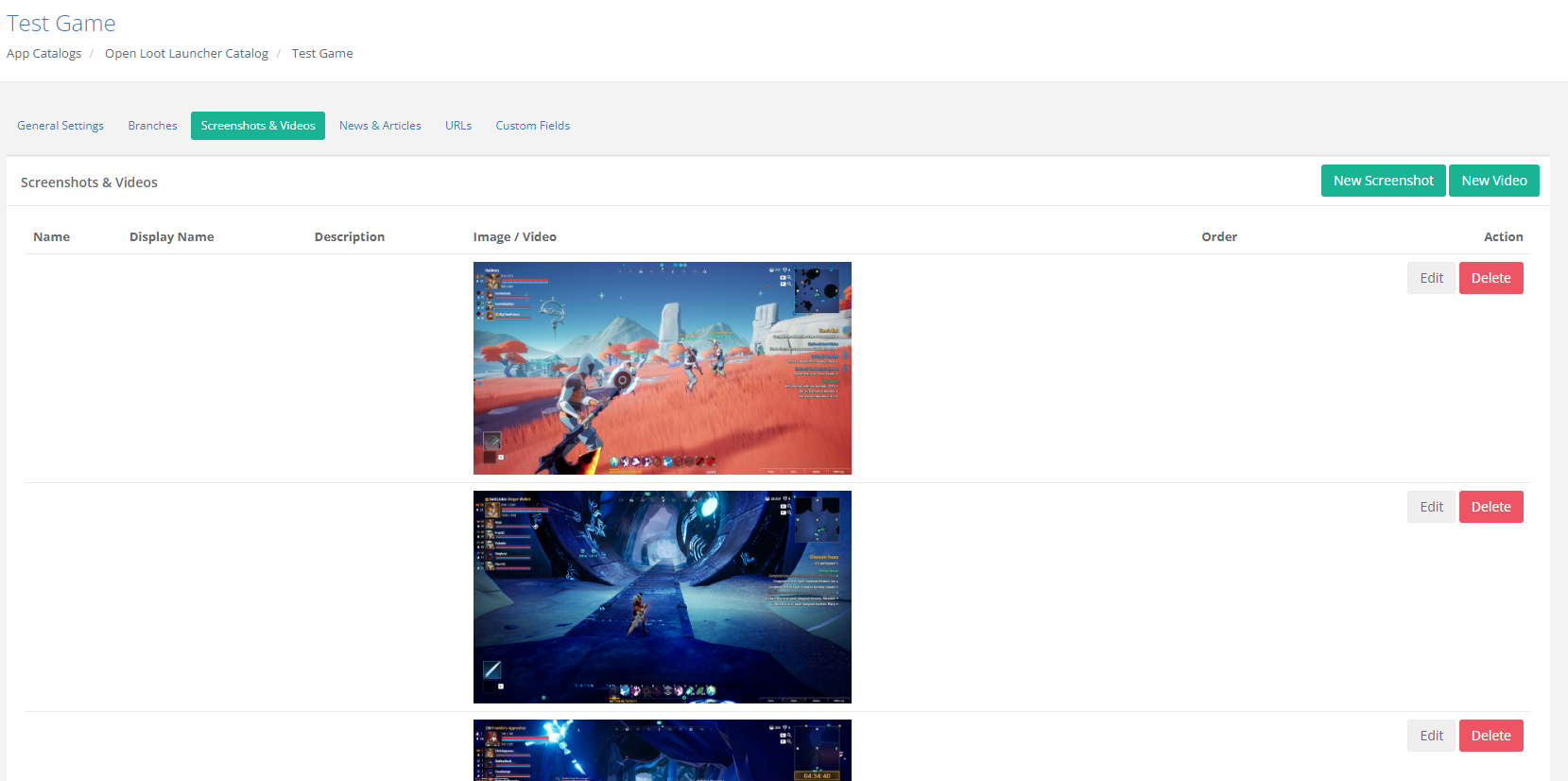Screen dimensions: 1568x781
Task: Delete the third screenshot entry
Action: (x=1490, y=736)
